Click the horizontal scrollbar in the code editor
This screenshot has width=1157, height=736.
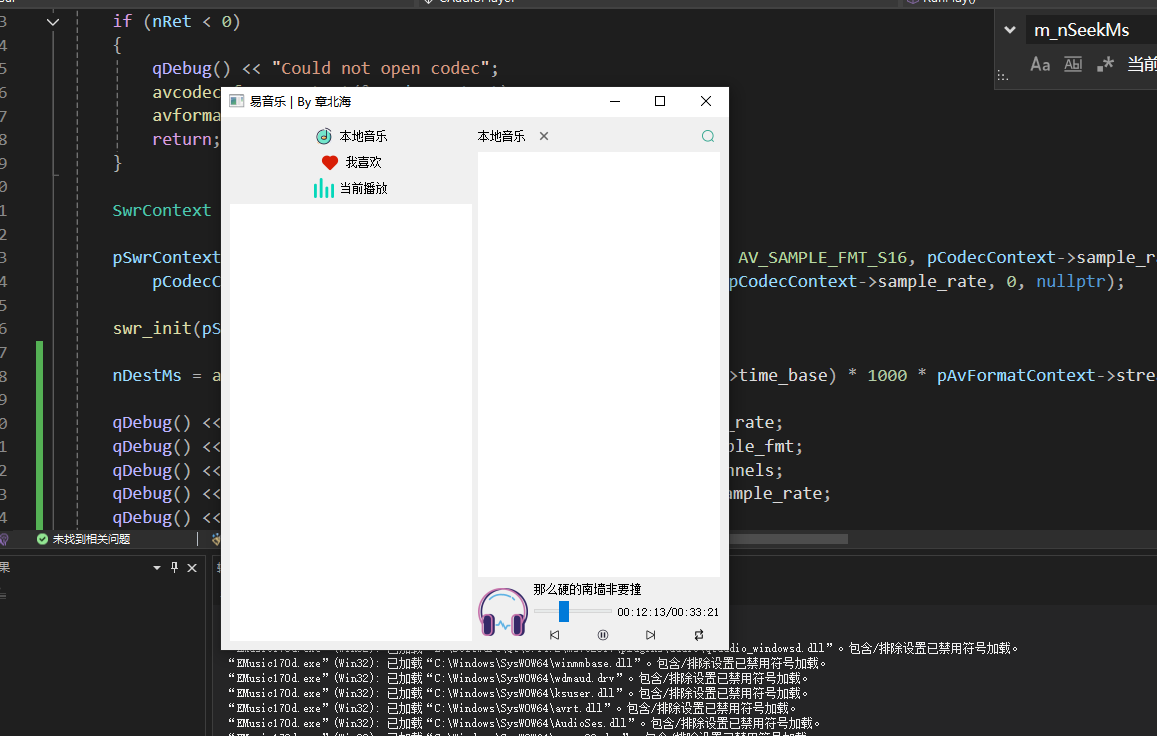click(x=789, y=539)
